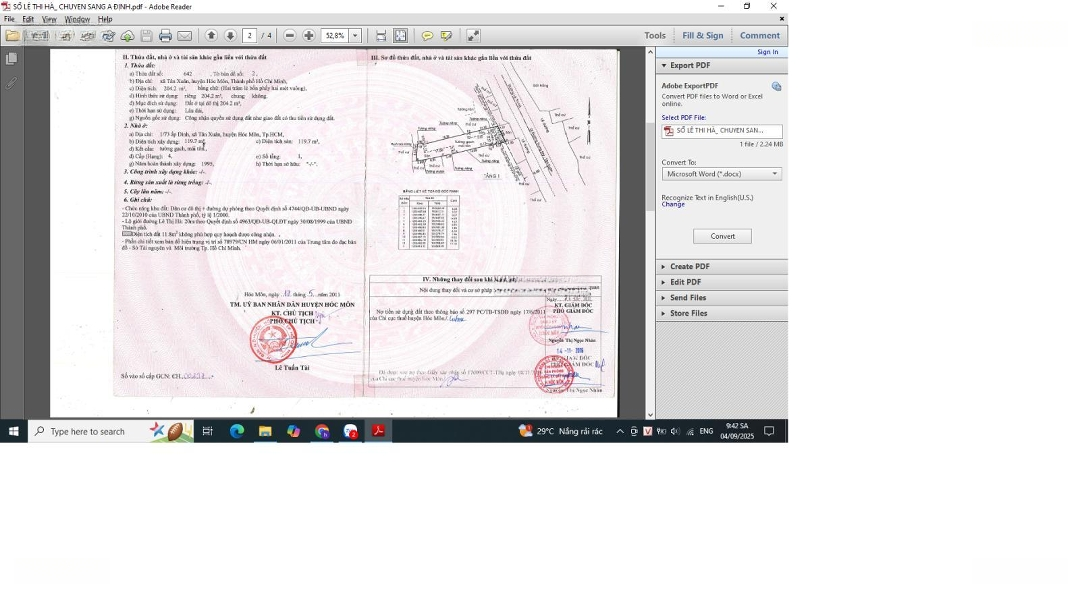Toggle fit one full page view

click(400, 36)
